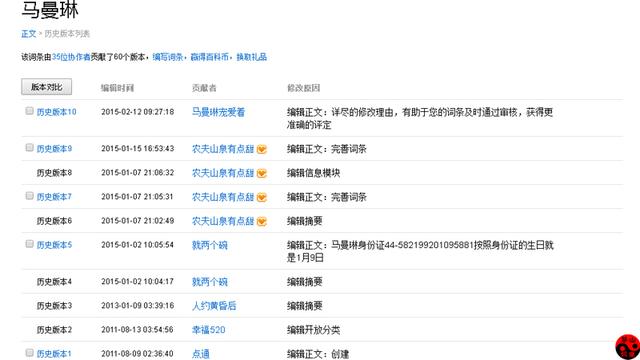Tick the checkbox for 历史版本9
This screenshot has width=640, height=360.
tap(29, 147)
